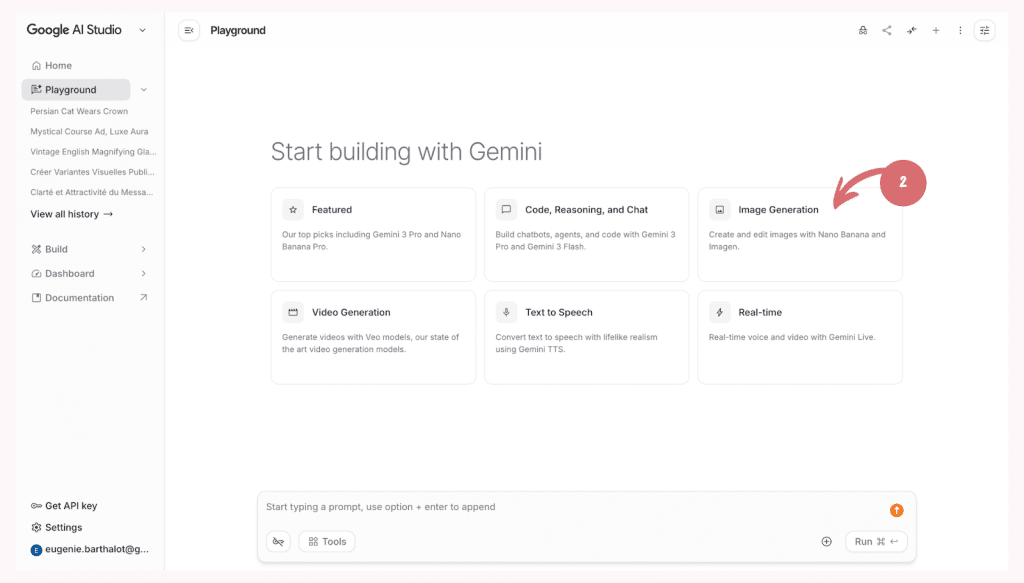Open the run settings sliders icon
Image resolution: width=1024 pixels, height=583 pixels.
click(984, 30)
